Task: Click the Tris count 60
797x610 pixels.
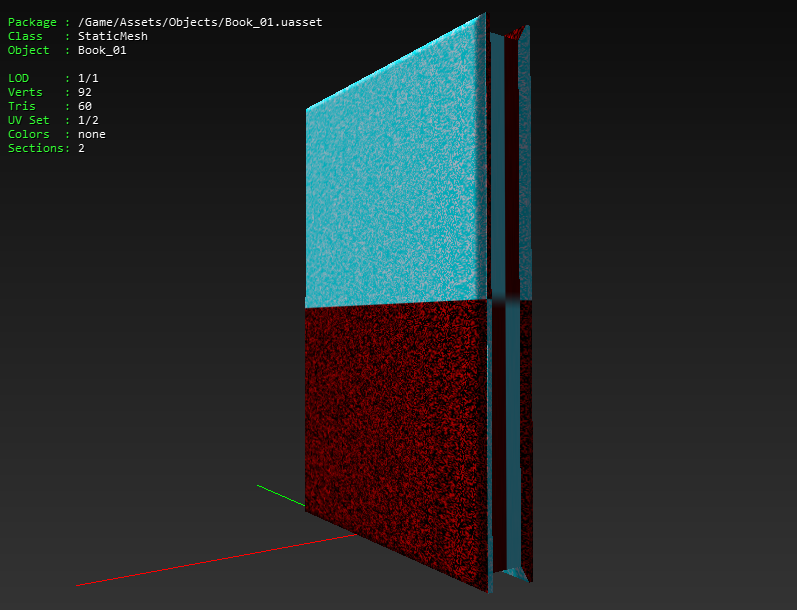Action: pos(85,106)
